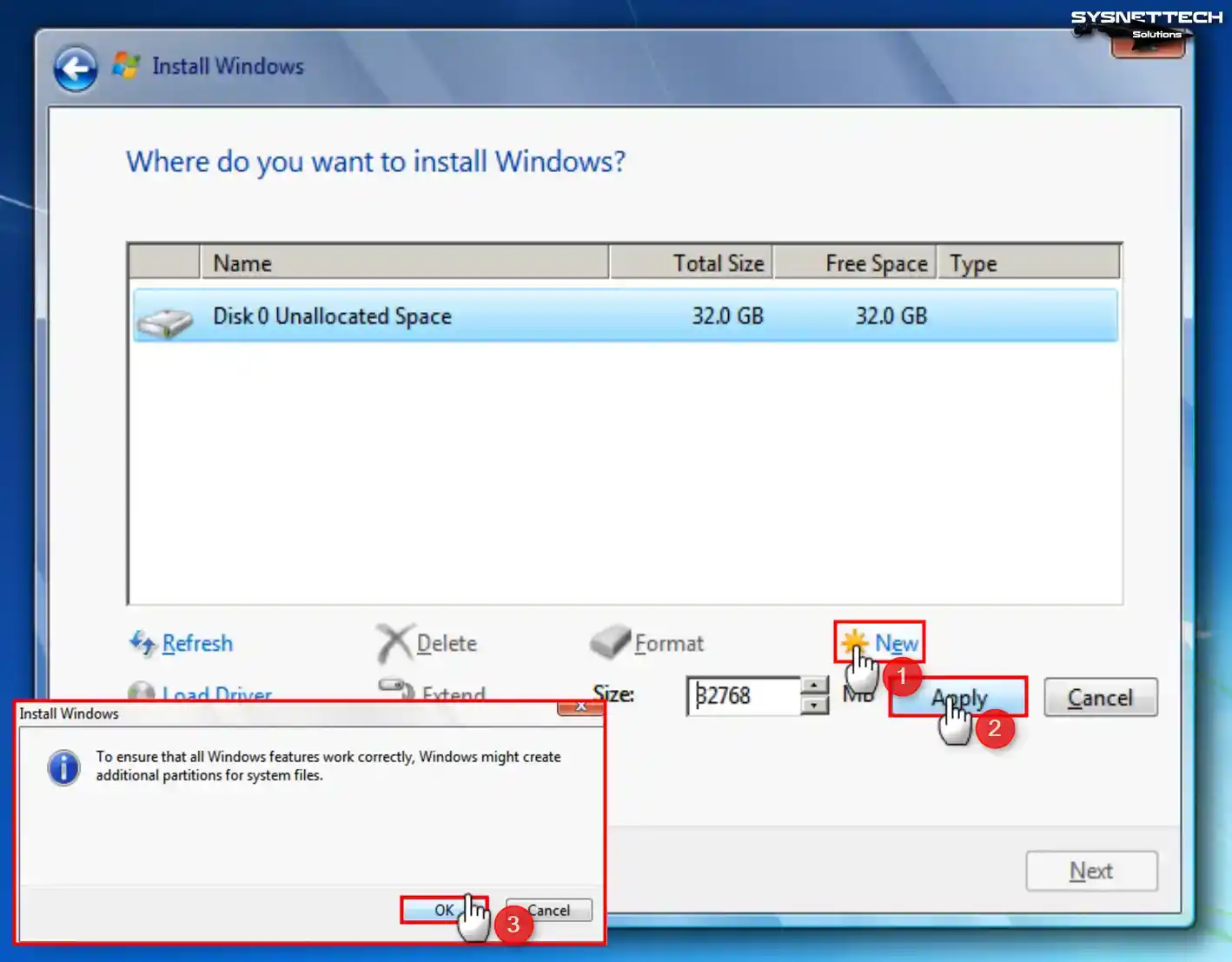
Task: Click the Refresh arrows icon
Action: pyautogui.click(x=142, y=643)
